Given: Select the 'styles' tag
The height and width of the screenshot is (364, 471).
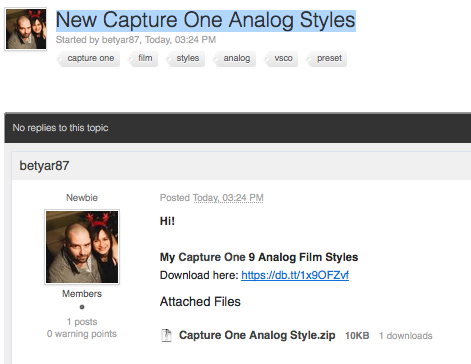Looking at the screenshot, I should (186, 58).
